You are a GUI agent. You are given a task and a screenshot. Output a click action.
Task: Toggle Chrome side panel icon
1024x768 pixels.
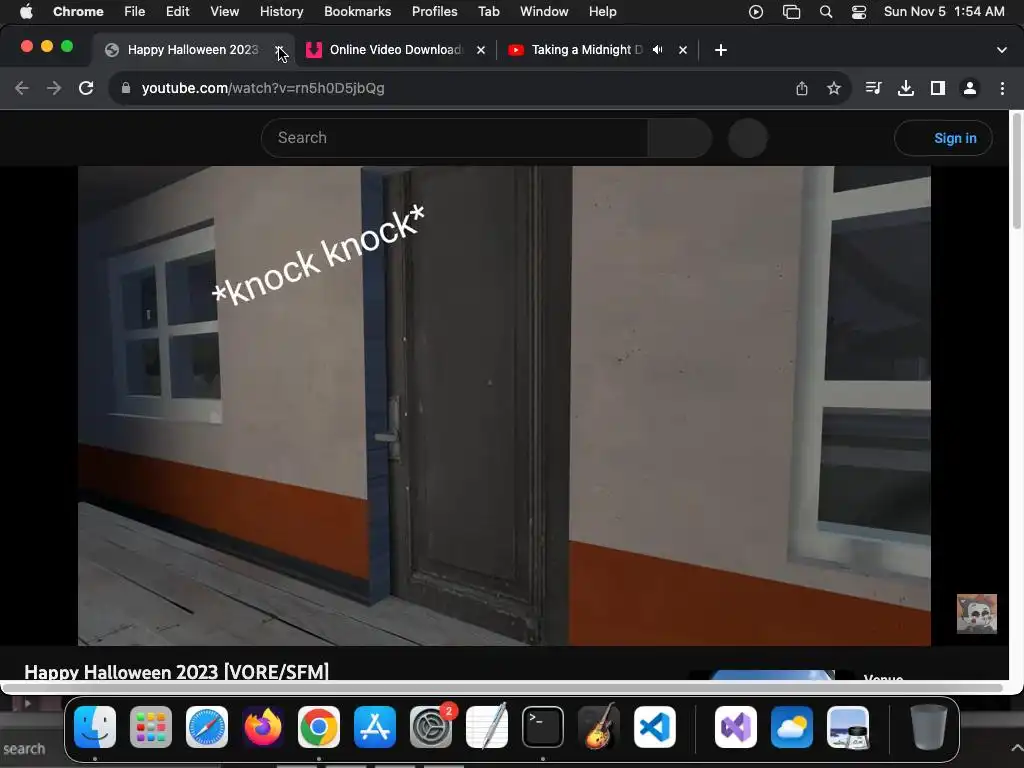938,88
